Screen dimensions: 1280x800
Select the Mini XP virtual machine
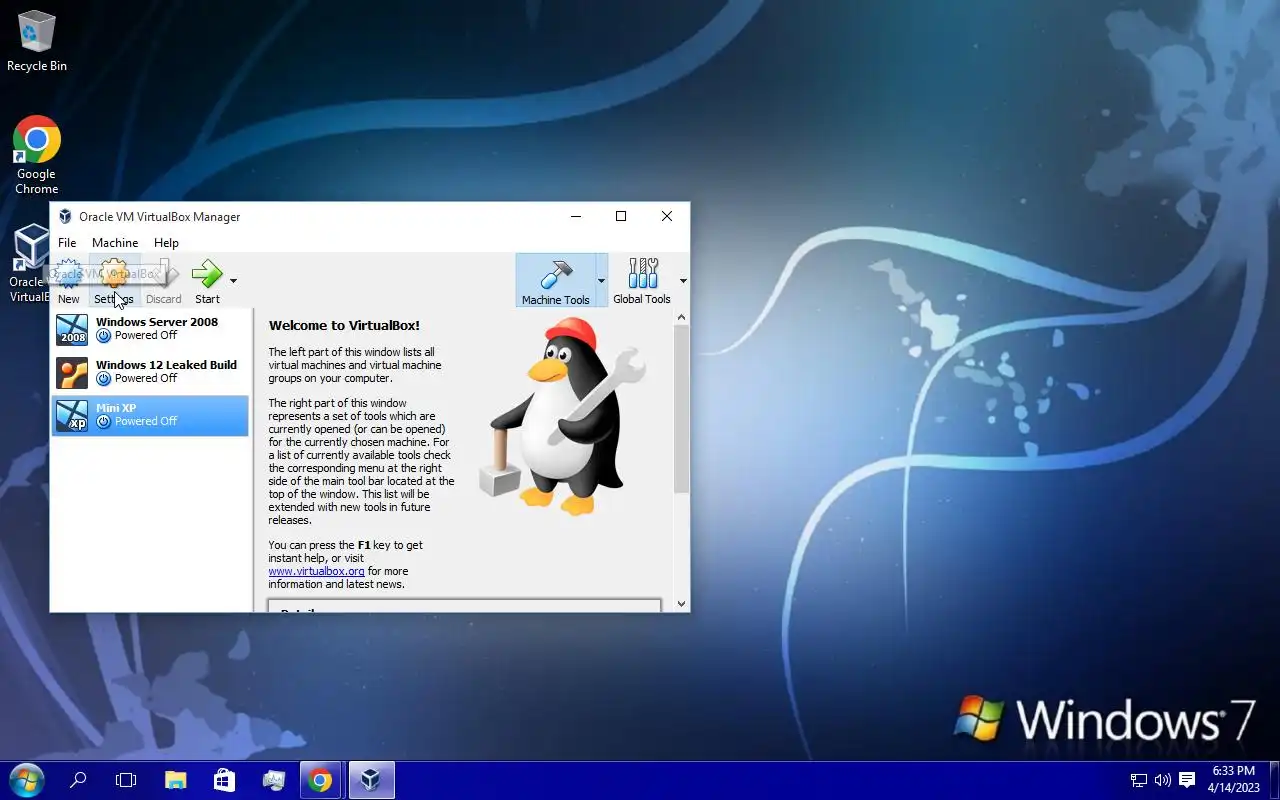(150, 415)
